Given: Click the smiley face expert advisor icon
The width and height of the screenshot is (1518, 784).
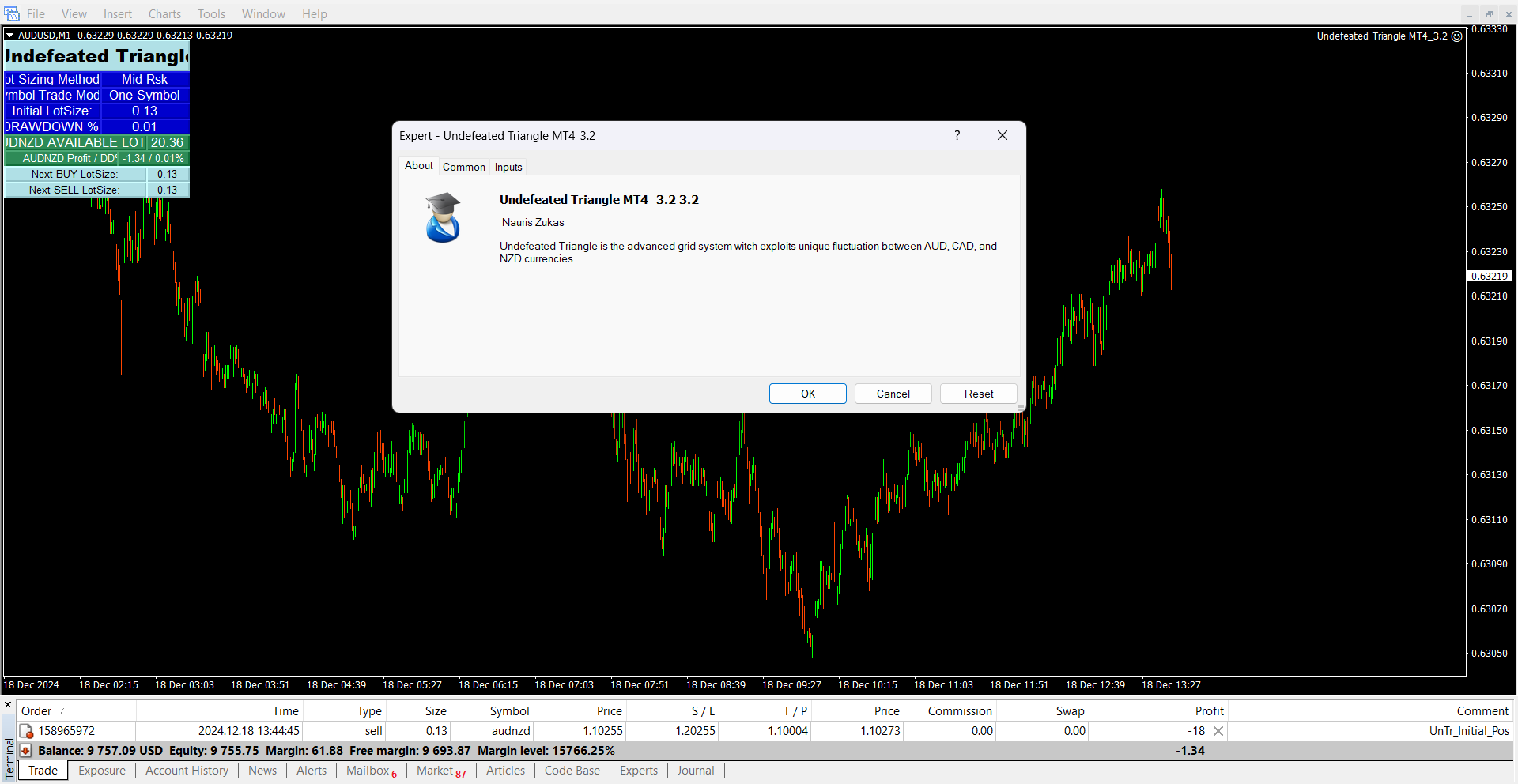Looking at the screenshot, I should point(1457,36).
